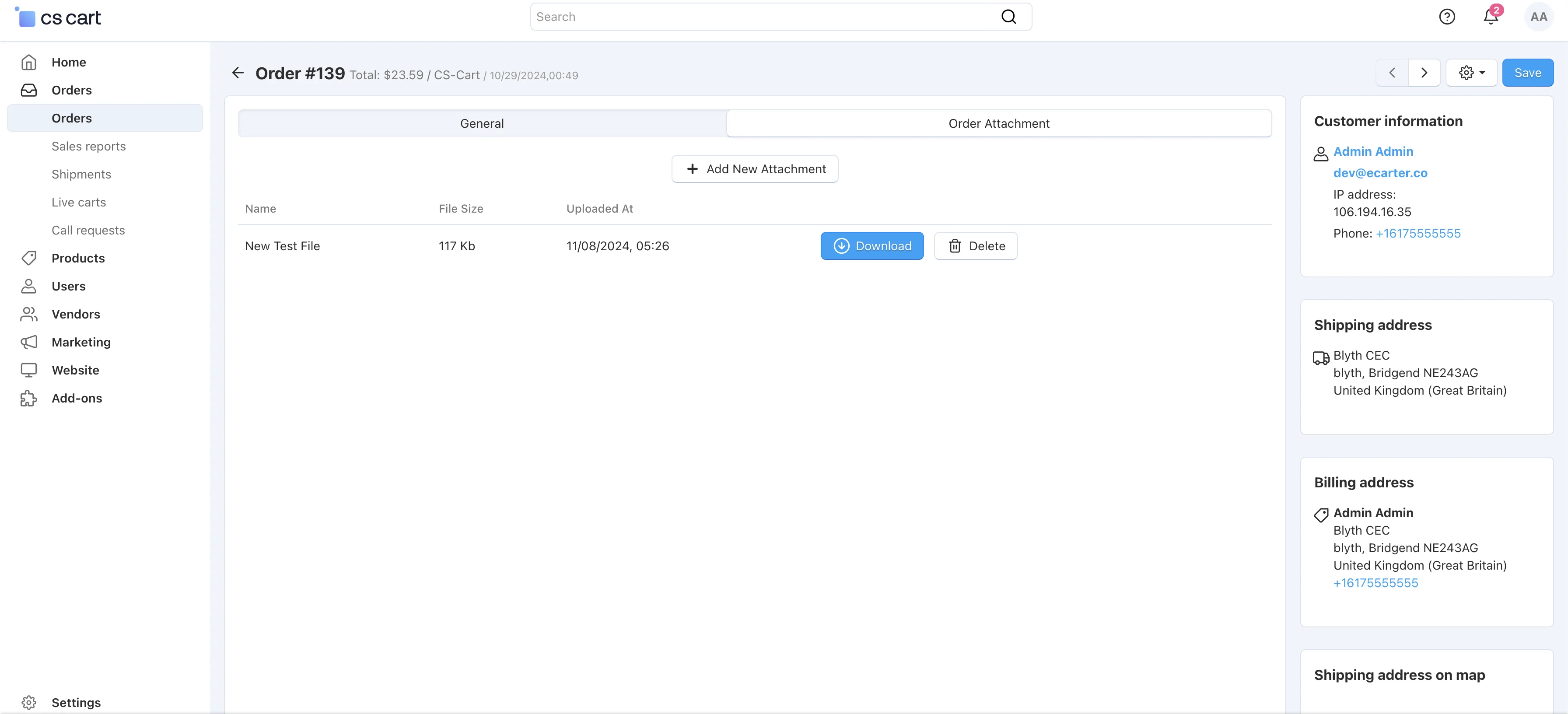The height and width of the screenshot is (714, 1568).
Task: Open the help question mark icon
Action: point(1447,17)
